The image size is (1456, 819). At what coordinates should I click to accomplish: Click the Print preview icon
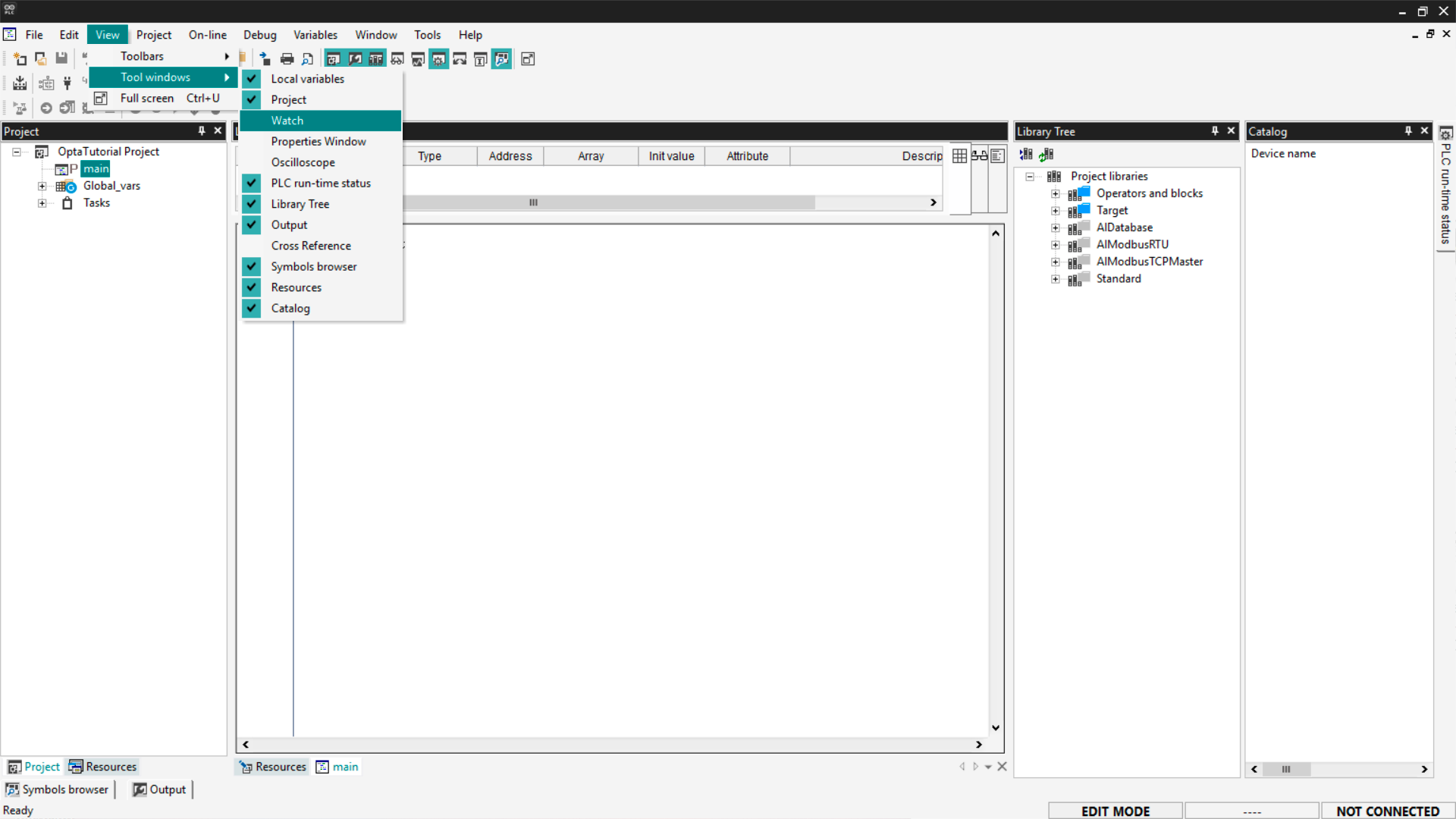[x=307, y=59]
